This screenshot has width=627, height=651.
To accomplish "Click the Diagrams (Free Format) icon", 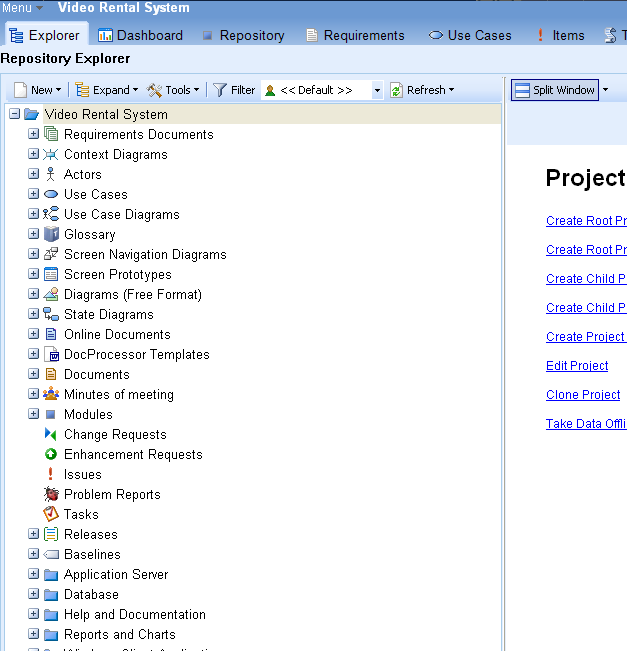I will [51, 294].
